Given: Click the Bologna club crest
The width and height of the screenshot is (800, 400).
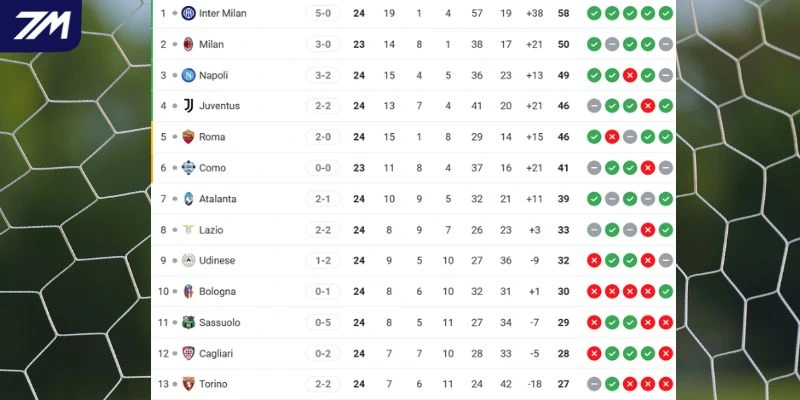Looking at the screenshot, I should click(188, 291).
